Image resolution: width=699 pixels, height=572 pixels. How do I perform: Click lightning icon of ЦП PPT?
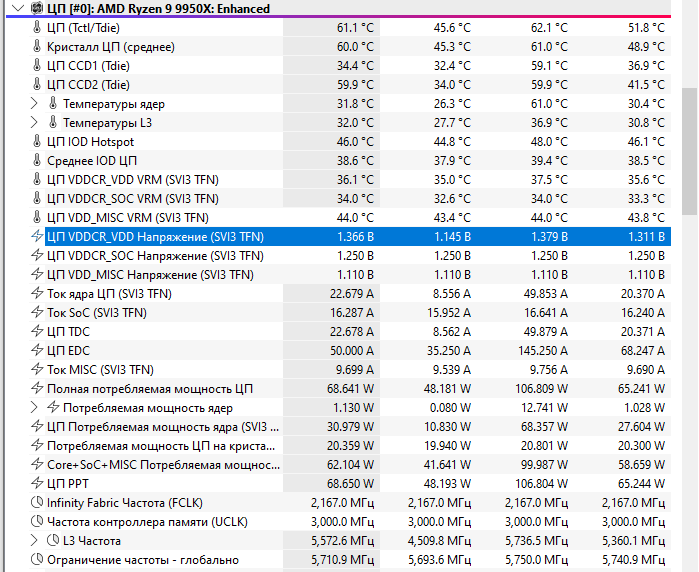pyautogui.click(x=37, y=483)
